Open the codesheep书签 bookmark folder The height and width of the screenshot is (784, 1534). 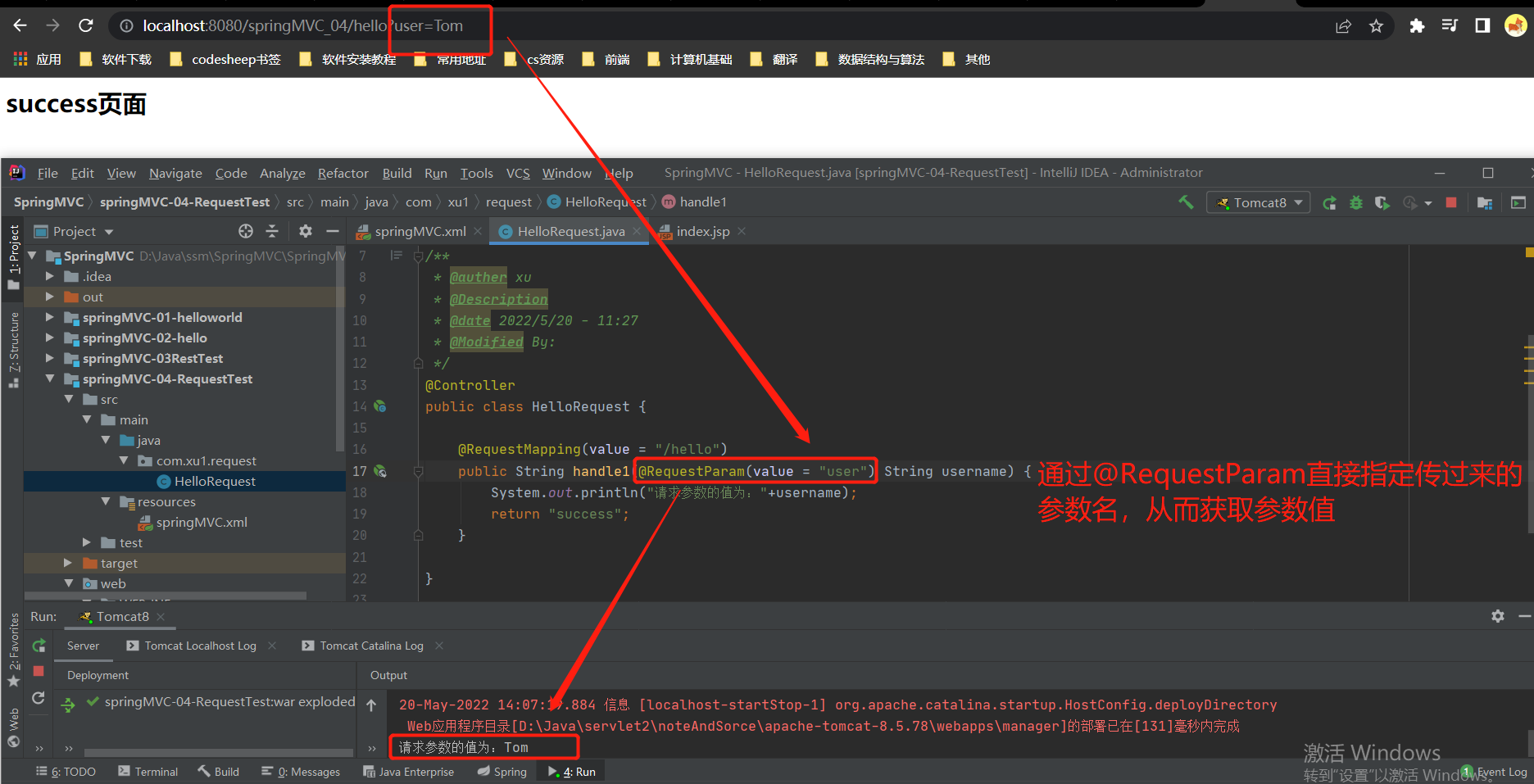[225, 59]
